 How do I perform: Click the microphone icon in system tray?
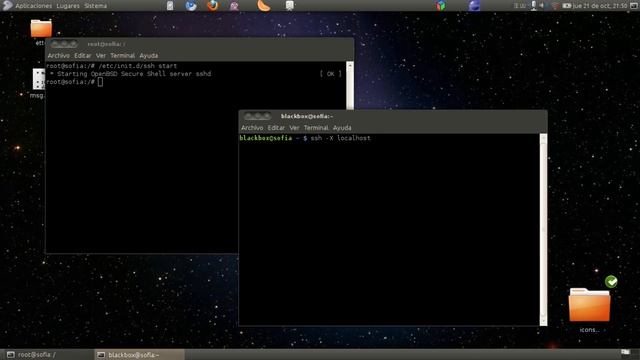click(533, 5)
